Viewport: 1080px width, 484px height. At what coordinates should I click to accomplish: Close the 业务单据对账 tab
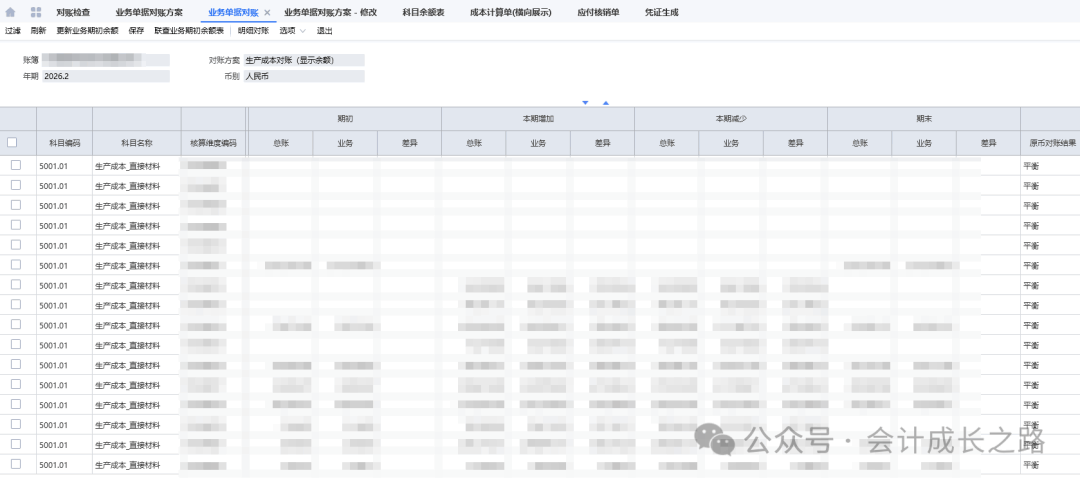coord(267,13)
